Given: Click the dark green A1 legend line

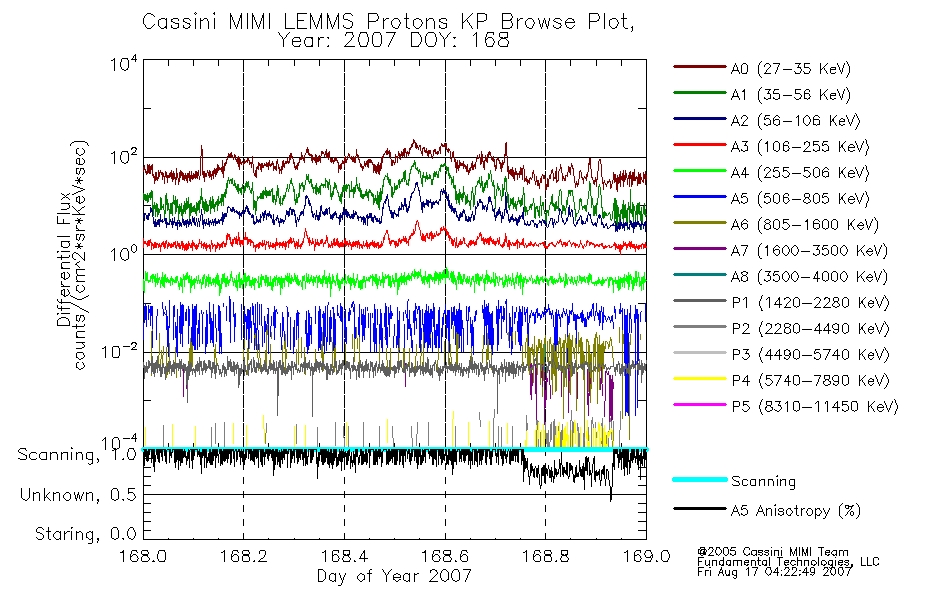Looking at the screenshot, I should [x=700, y=93].
